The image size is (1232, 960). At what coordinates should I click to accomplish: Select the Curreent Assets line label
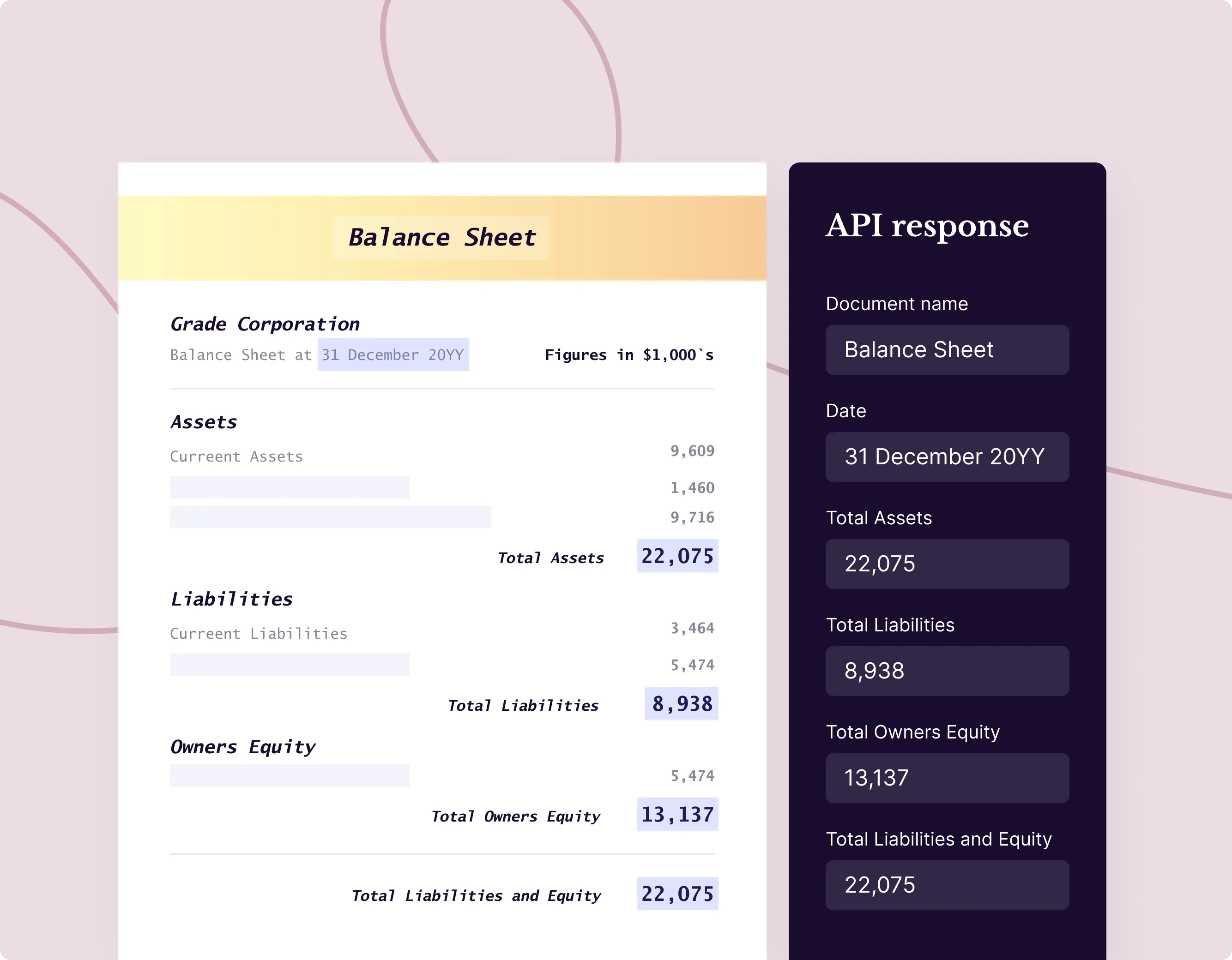tap(236, 456)
